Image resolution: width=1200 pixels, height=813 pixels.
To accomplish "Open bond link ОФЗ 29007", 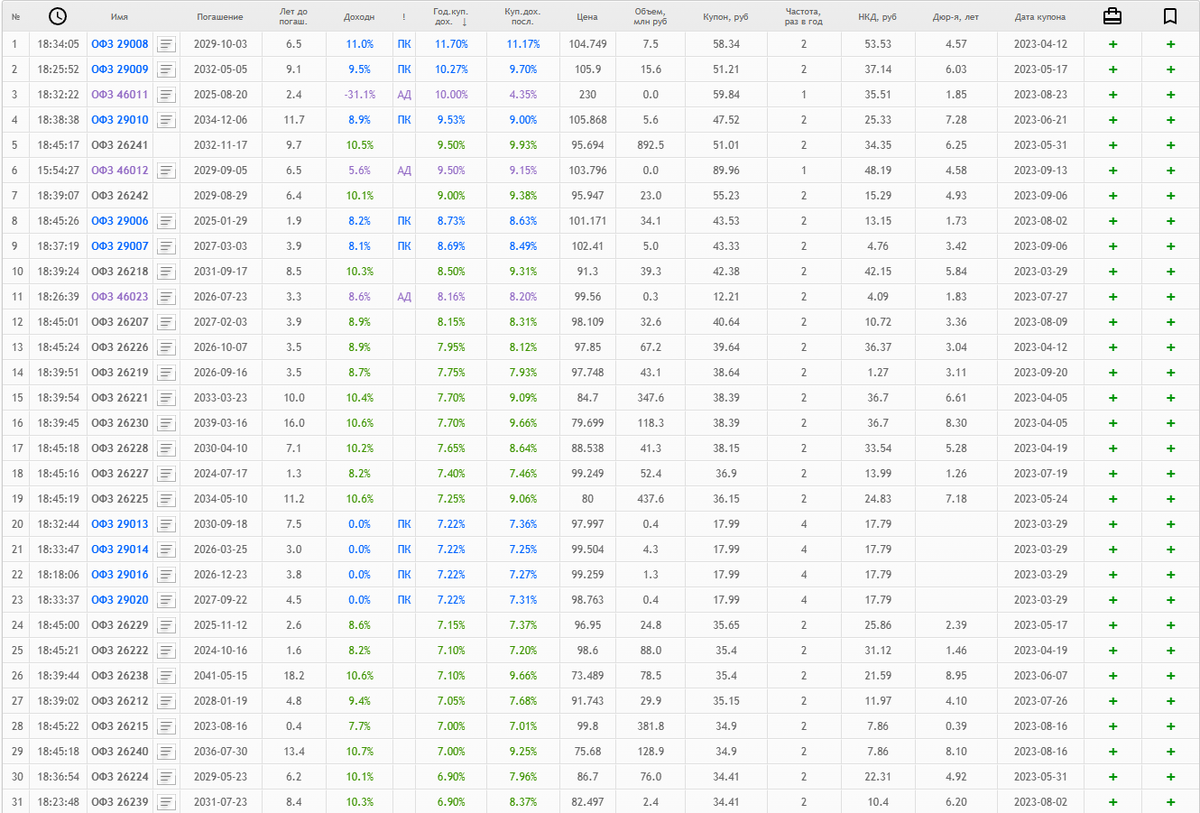I will tap(120, 246).
